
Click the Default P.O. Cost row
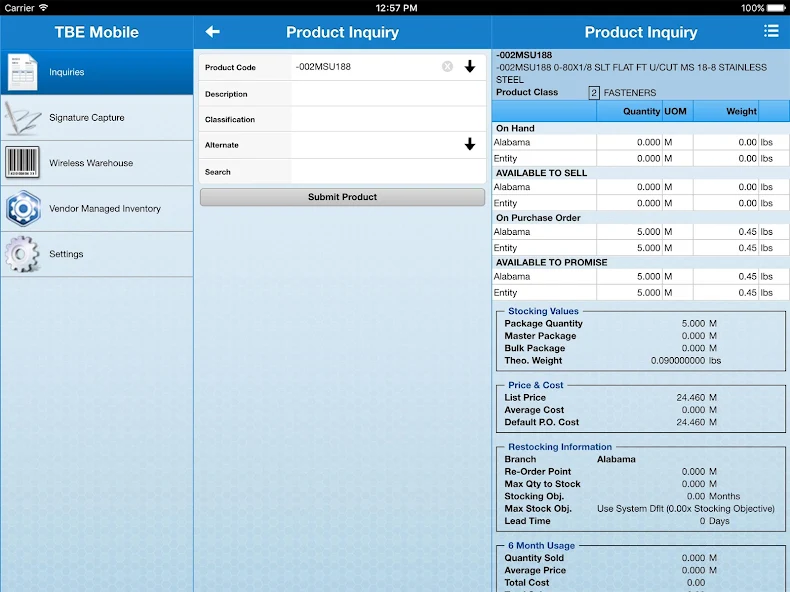click(640, 422)
